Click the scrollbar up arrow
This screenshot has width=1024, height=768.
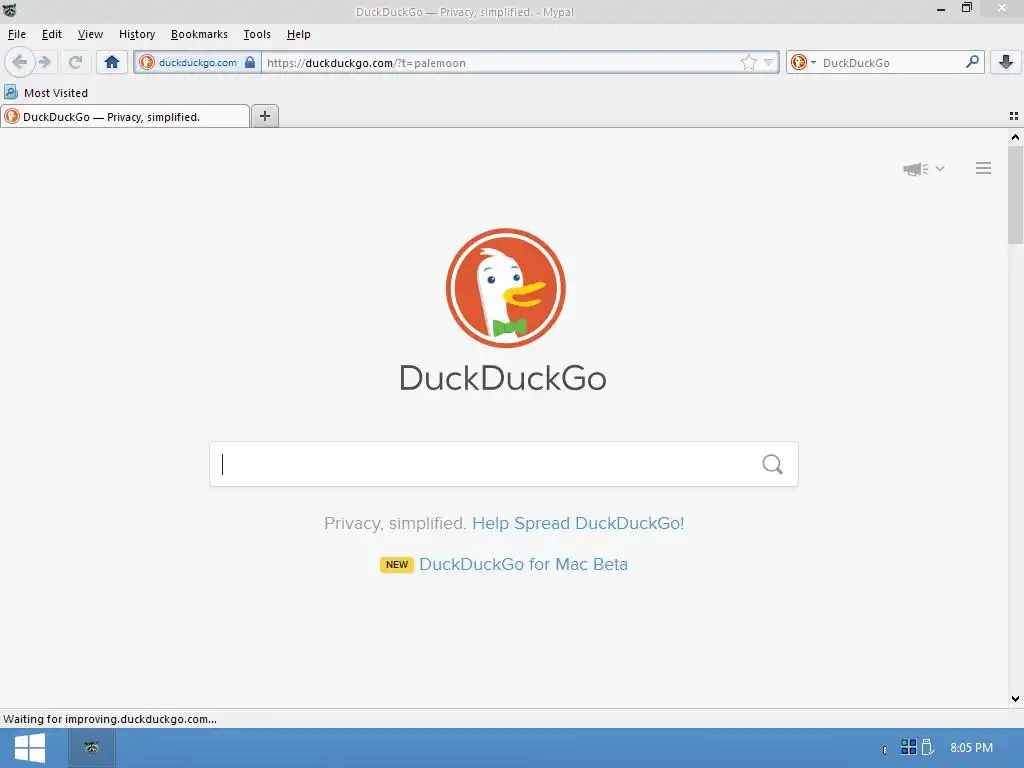(x=1015, y=137)
